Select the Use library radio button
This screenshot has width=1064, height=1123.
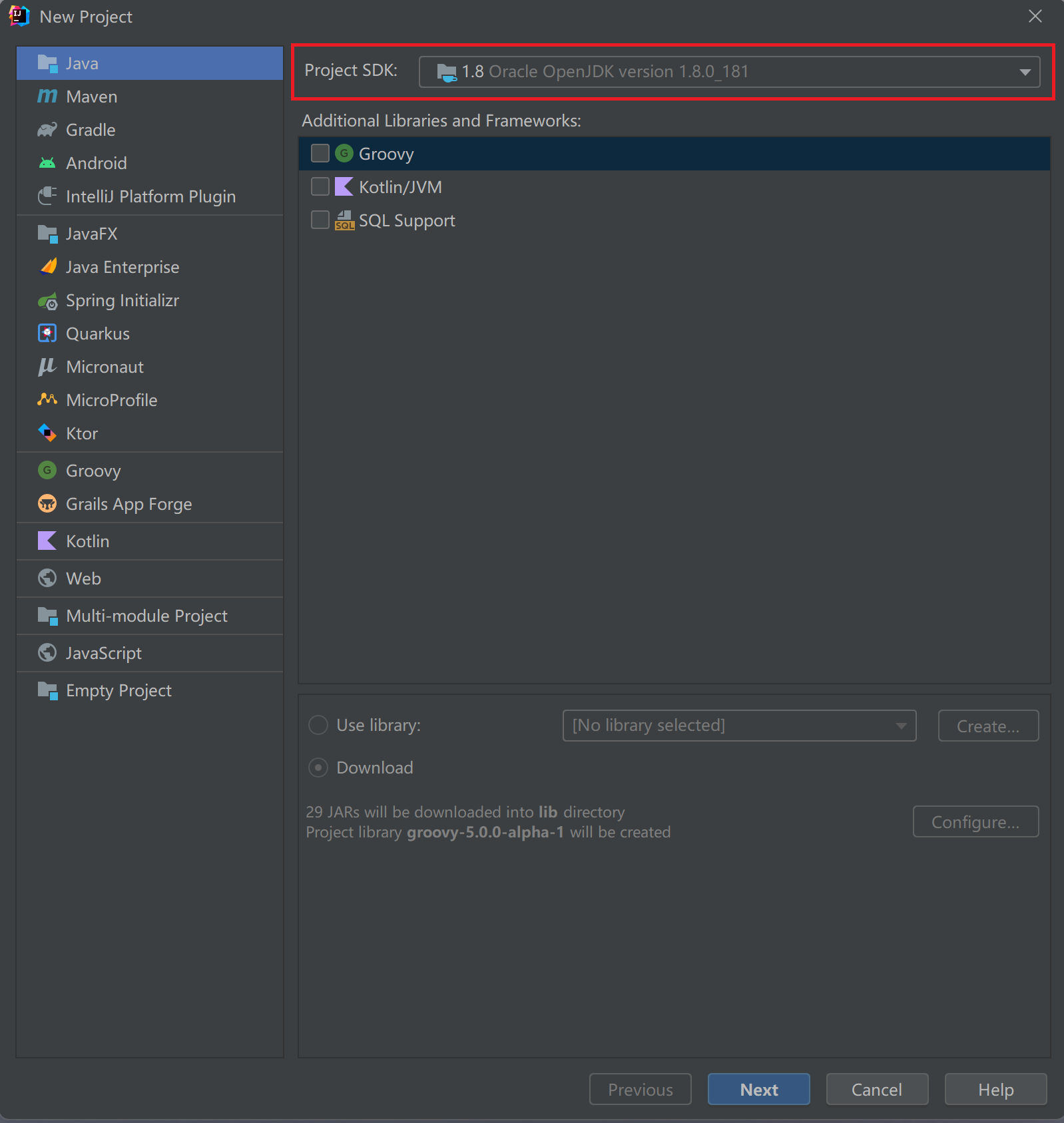pos(318,725)
